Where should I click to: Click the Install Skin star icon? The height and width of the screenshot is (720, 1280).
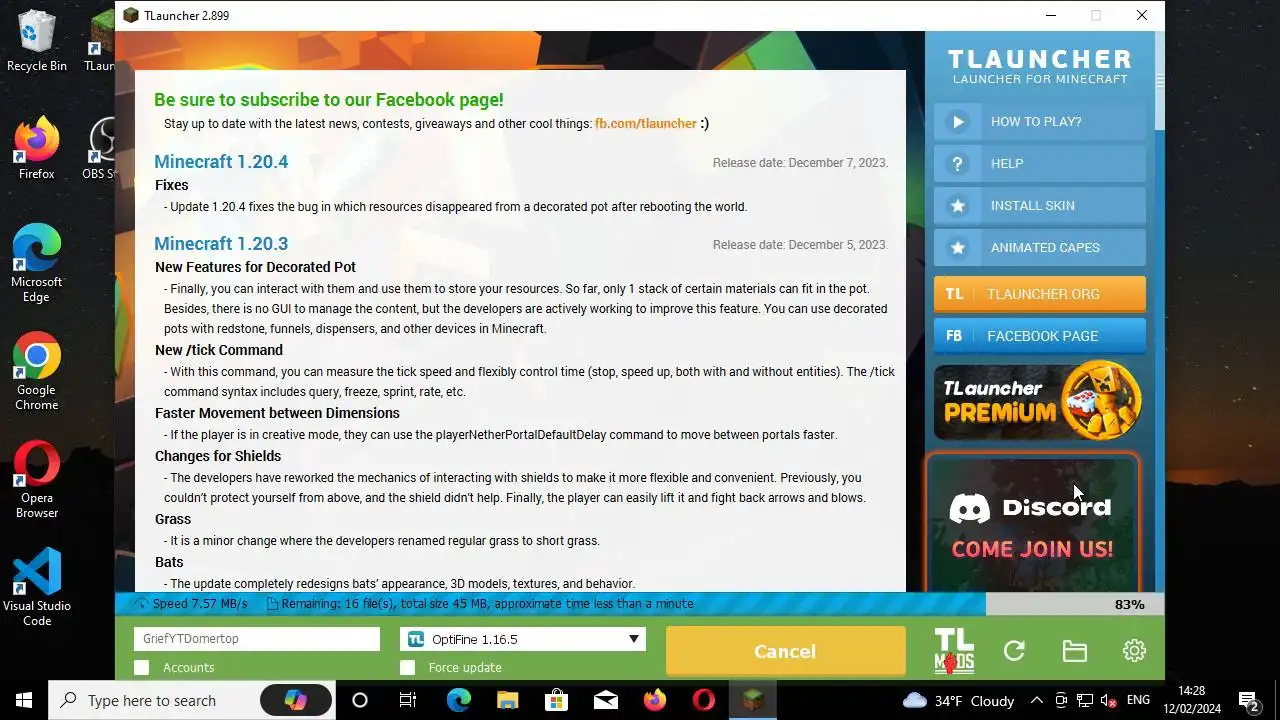click(x=958, y=206)
